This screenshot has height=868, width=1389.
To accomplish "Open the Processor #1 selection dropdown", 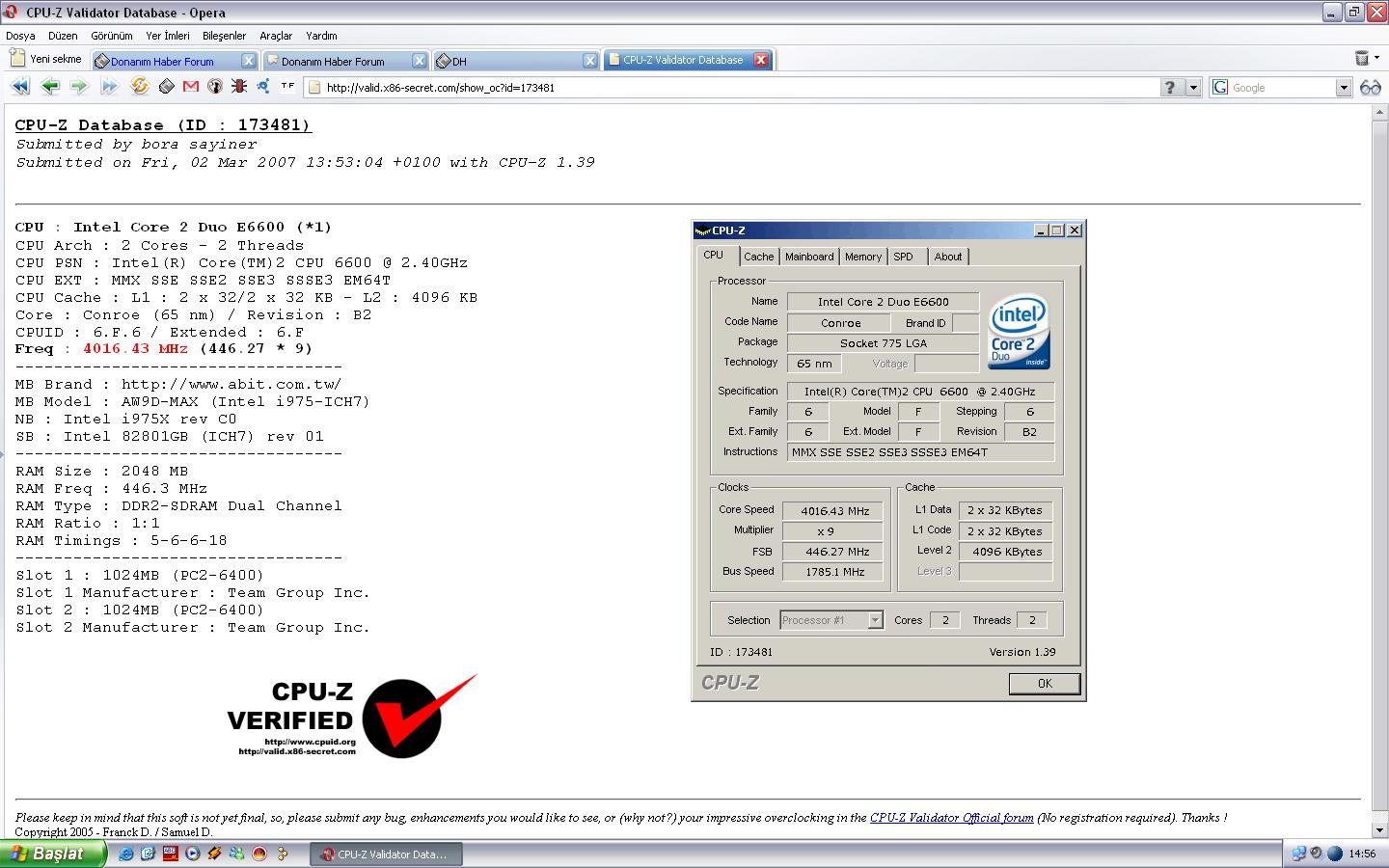I will pyautogui.click(x=875, y=620).
